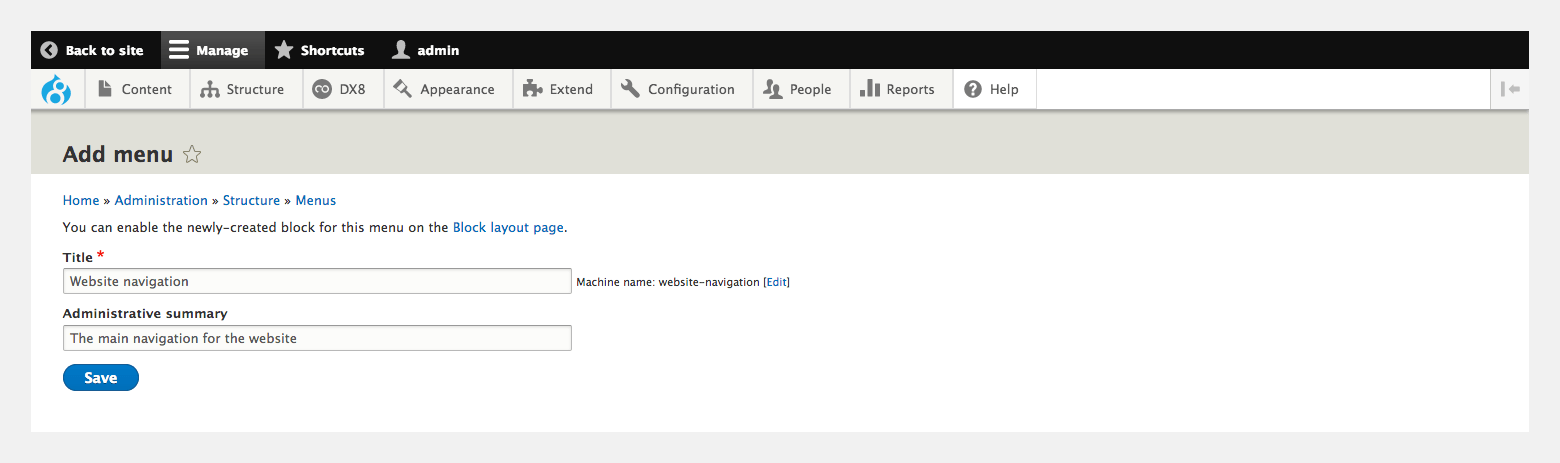Click the Drupal logo home icon
Image resolution: width=1560 pixels, height=463 pixels.
tap(56, 89)
